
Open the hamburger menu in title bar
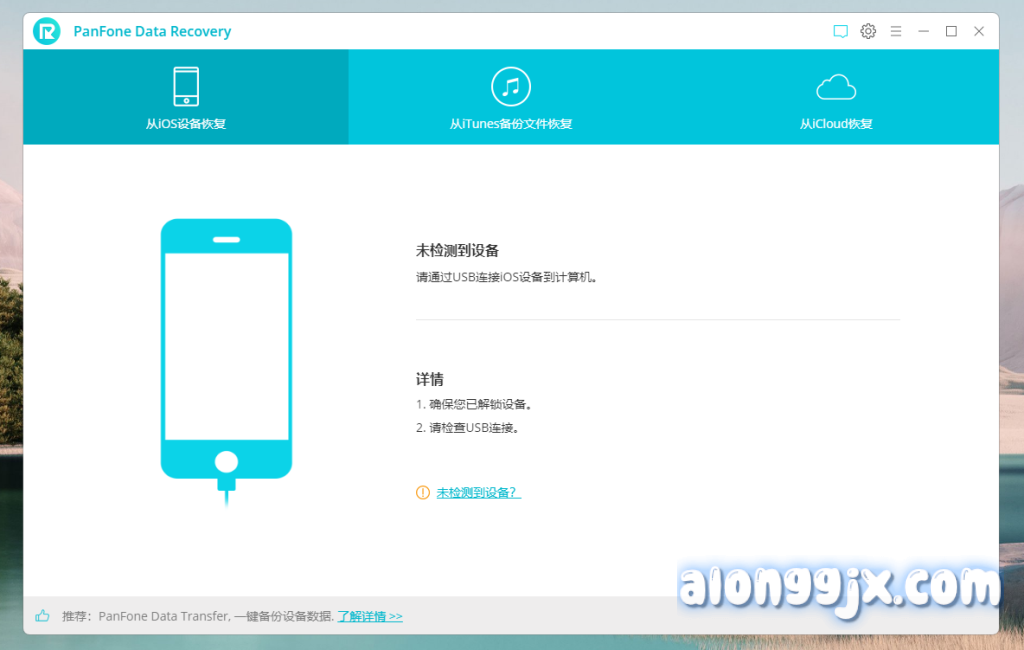pos(896,31)
